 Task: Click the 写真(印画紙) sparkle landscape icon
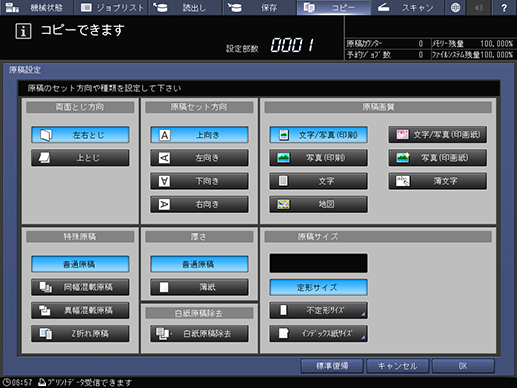click(403, 158)
